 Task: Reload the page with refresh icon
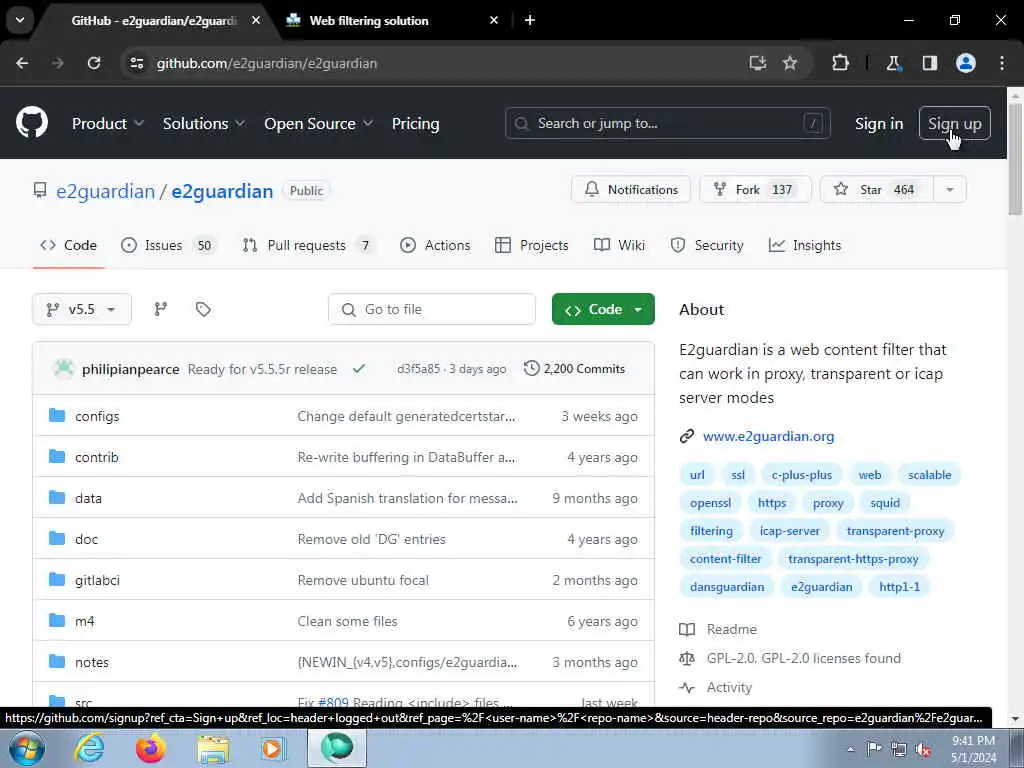coord(94,63)
